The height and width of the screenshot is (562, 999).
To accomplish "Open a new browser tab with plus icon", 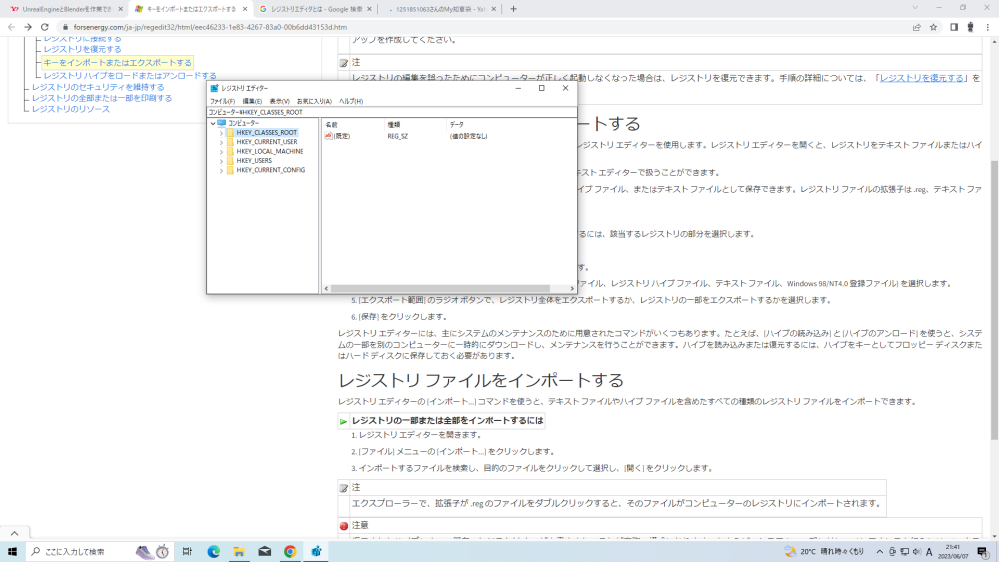I will (x=514, y=9).
